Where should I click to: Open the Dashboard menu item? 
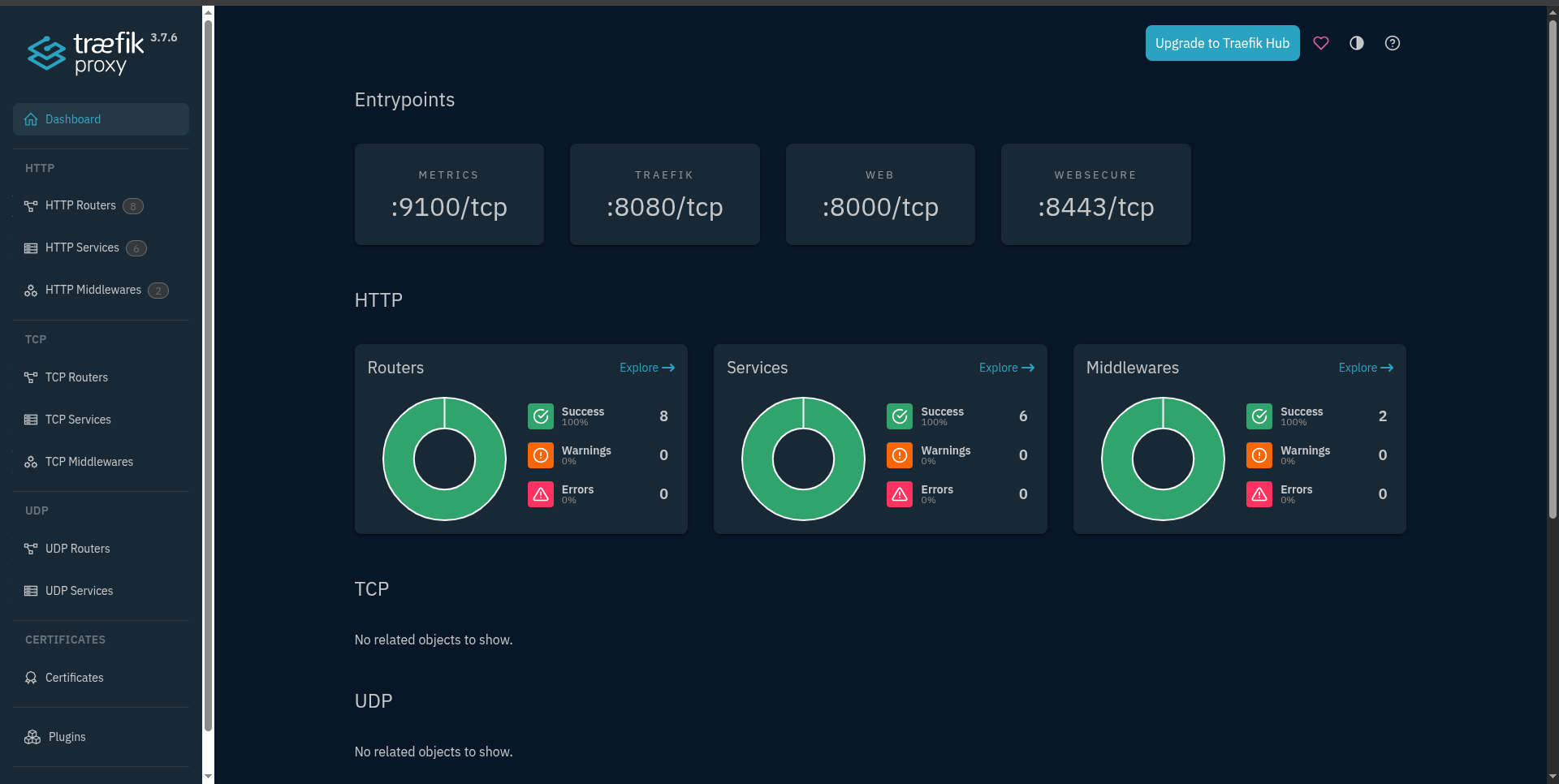(101, 119)
